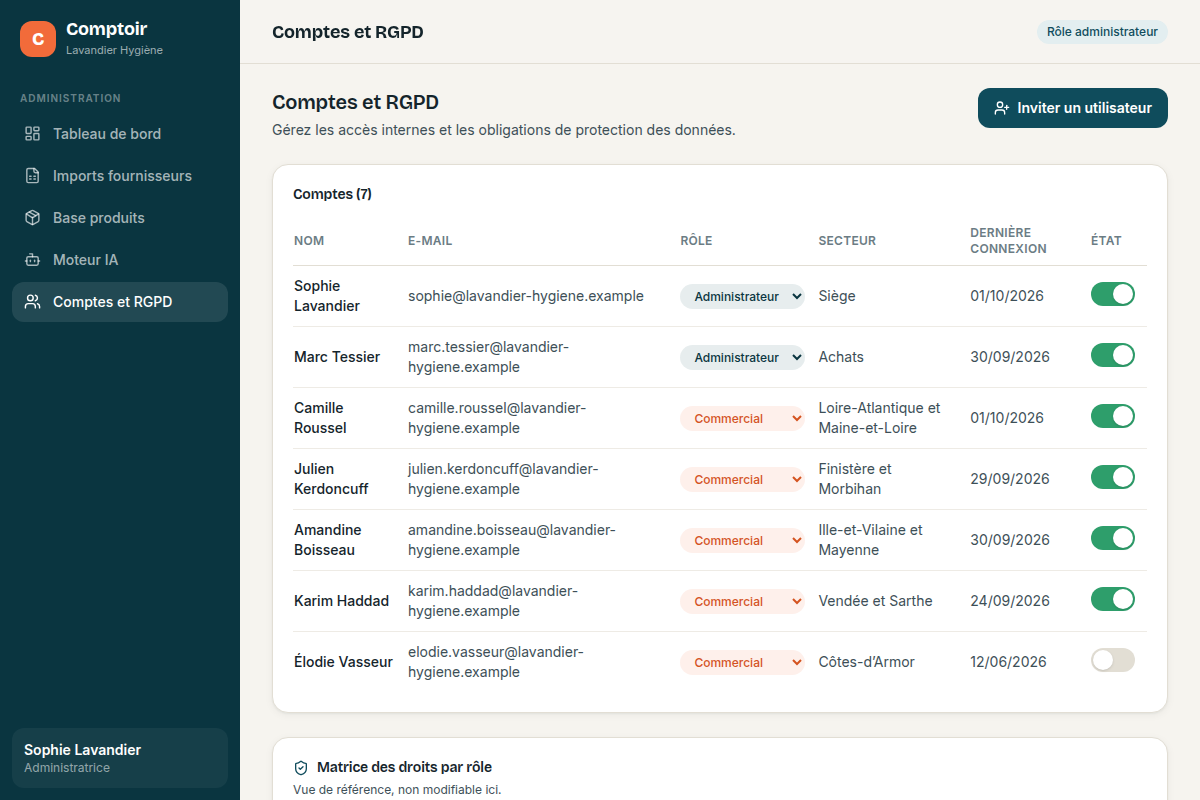Open Sophie Lavandier profile card in sidebar
Screen dimensions: 1200x800
click(x=120, y=758)
